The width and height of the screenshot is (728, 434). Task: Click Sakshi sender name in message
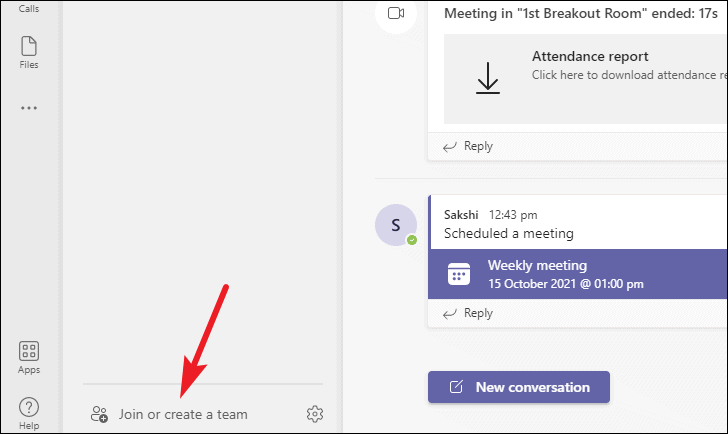click(461, 215)
